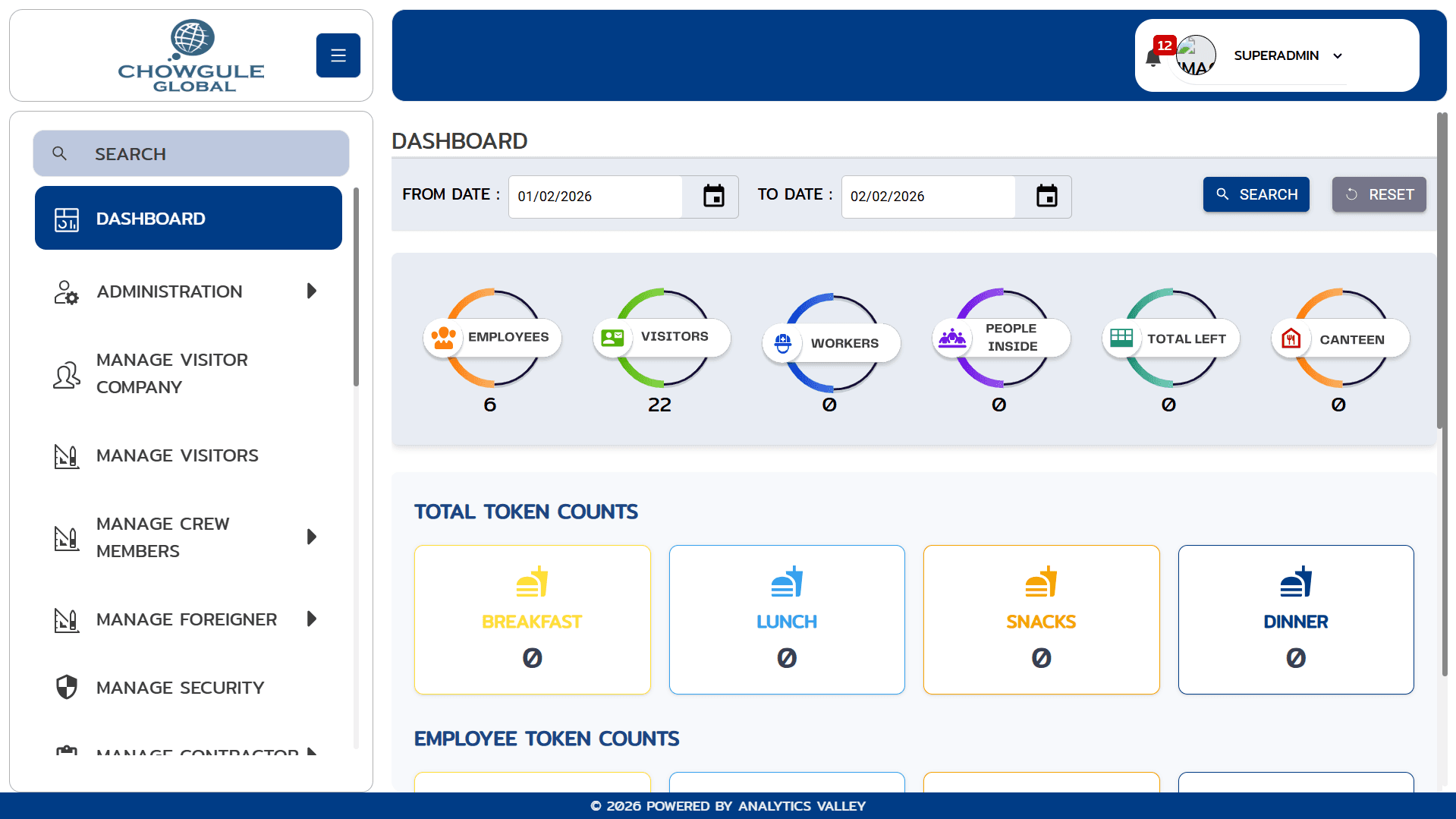Click the blue SEARCH button

coord(1256,194)
